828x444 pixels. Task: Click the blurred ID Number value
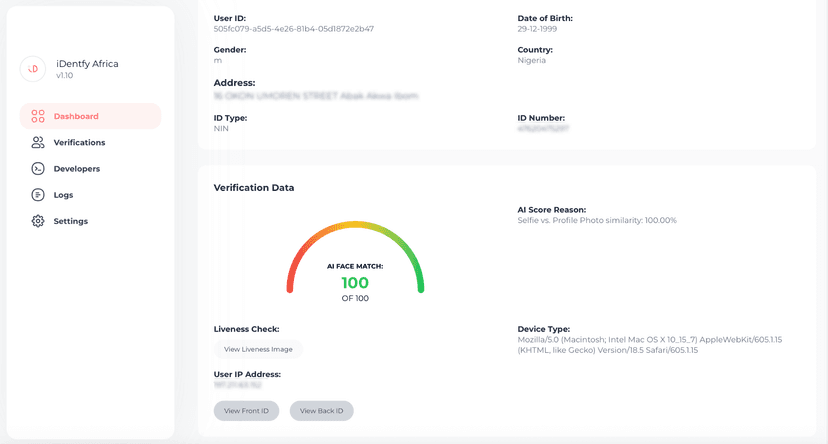543,129
